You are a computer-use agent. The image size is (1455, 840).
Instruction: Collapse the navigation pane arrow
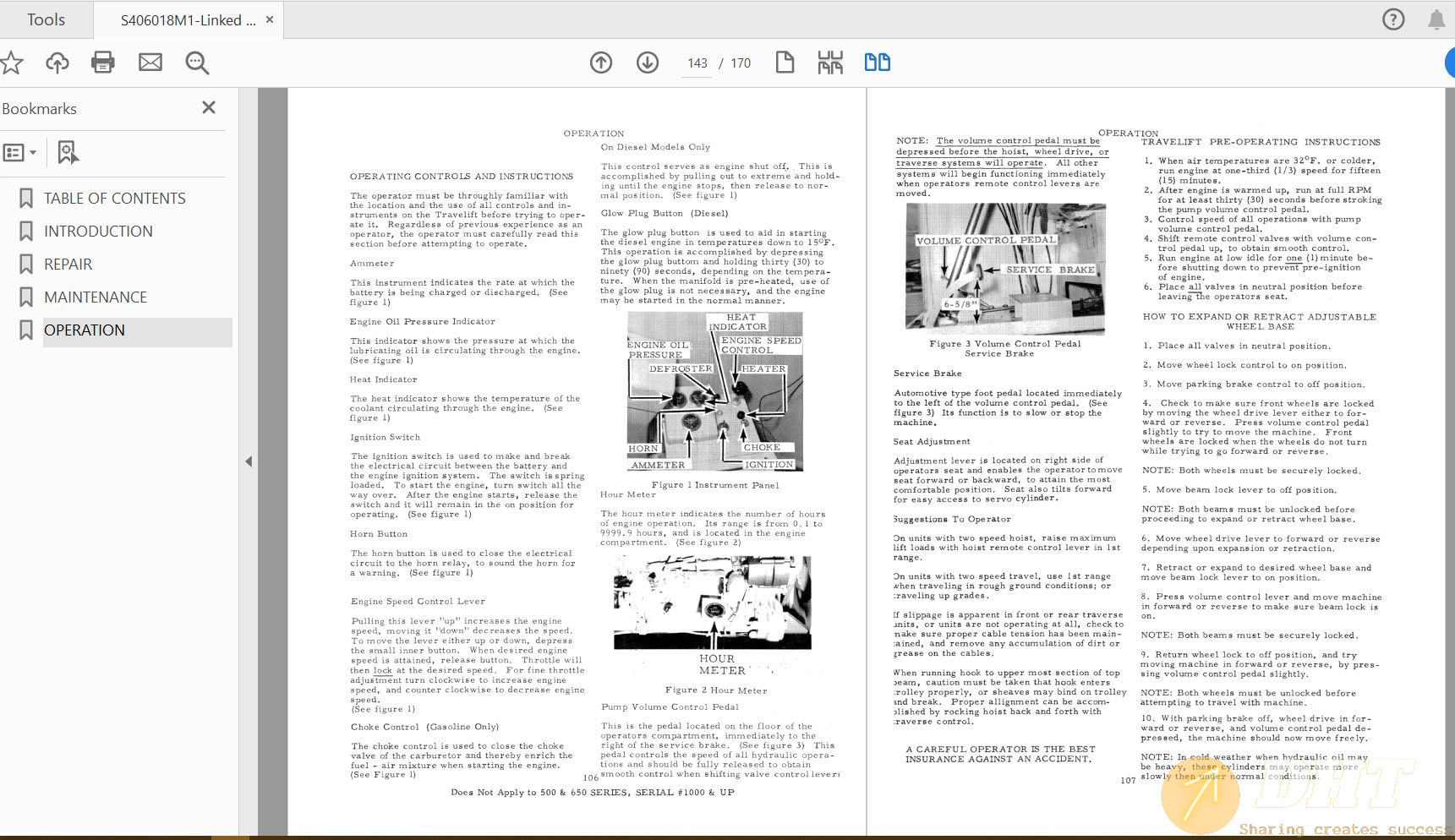[249, 461]
